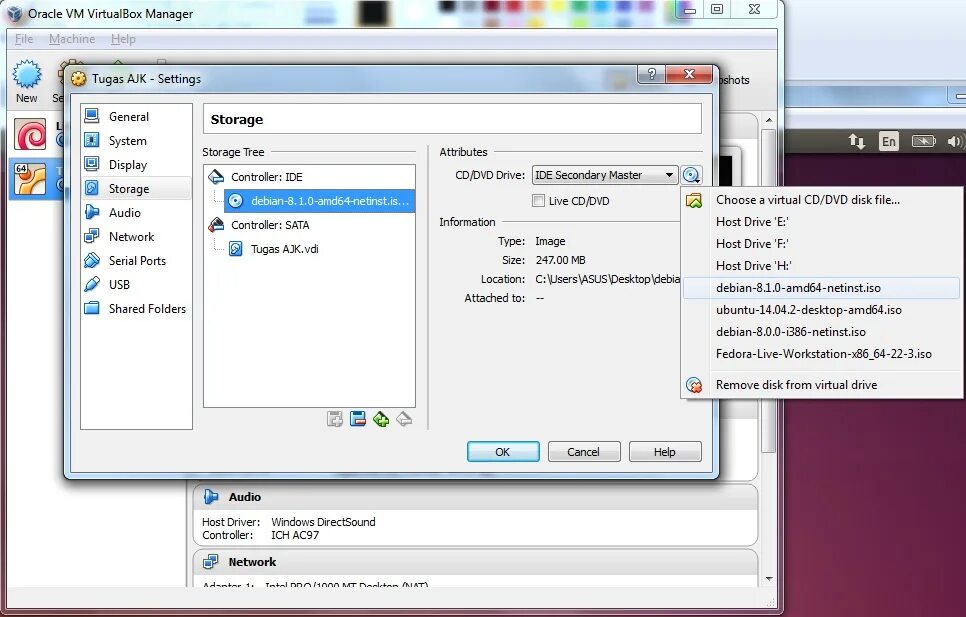
Task: Open Serial Ports settings category
Action: pyautogui.click(x=136, y=260)
